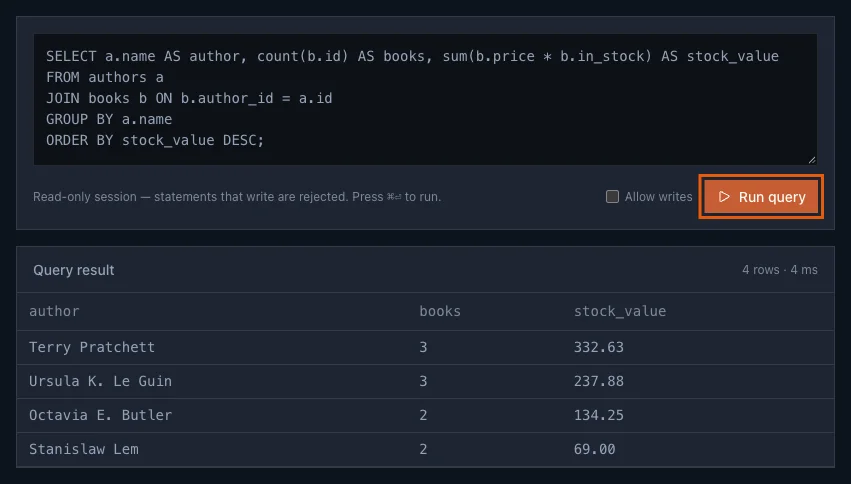
Task: Click the Terry Pratchett cell
Action: coord(92,347)
